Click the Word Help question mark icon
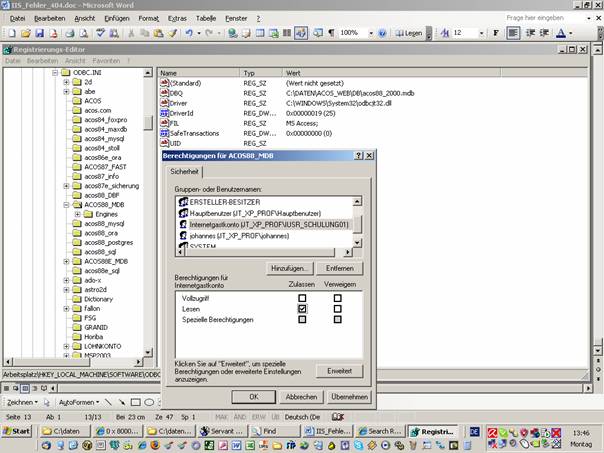604x453 pixels. (x=382, y=33)
